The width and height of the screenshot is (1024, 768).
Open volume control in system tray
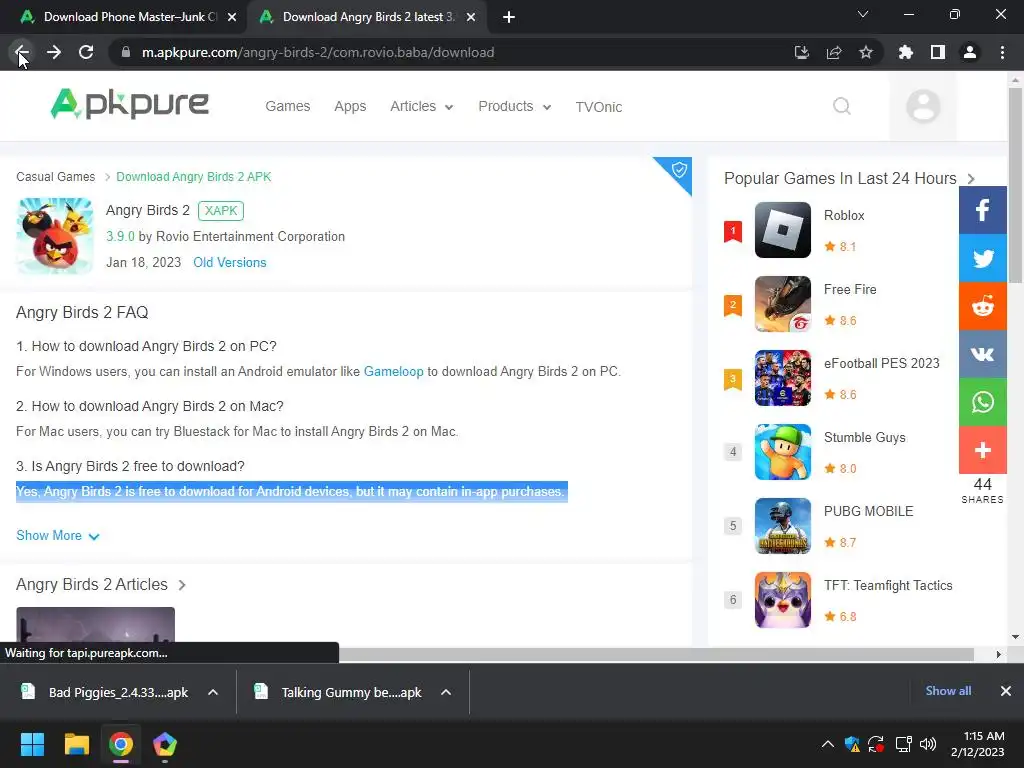927,744
